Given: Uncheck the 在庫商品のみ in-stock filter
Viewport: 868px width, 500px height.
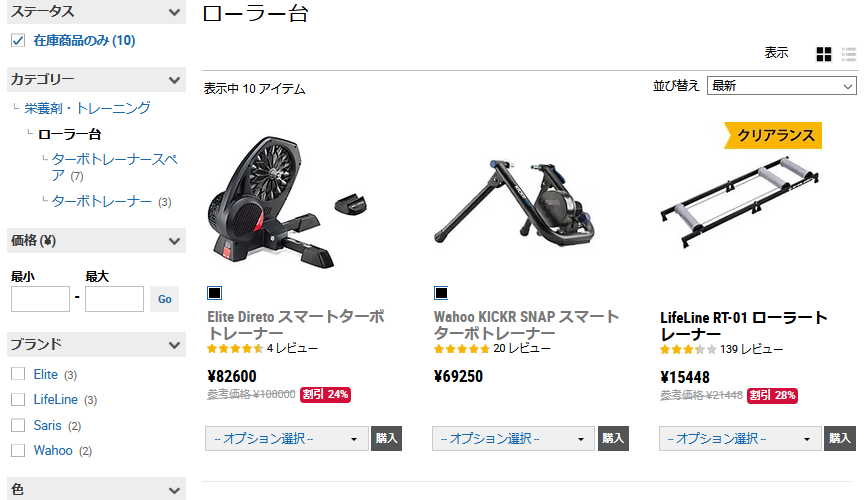Looking at the screenshot, I should (x=18, y=40).
